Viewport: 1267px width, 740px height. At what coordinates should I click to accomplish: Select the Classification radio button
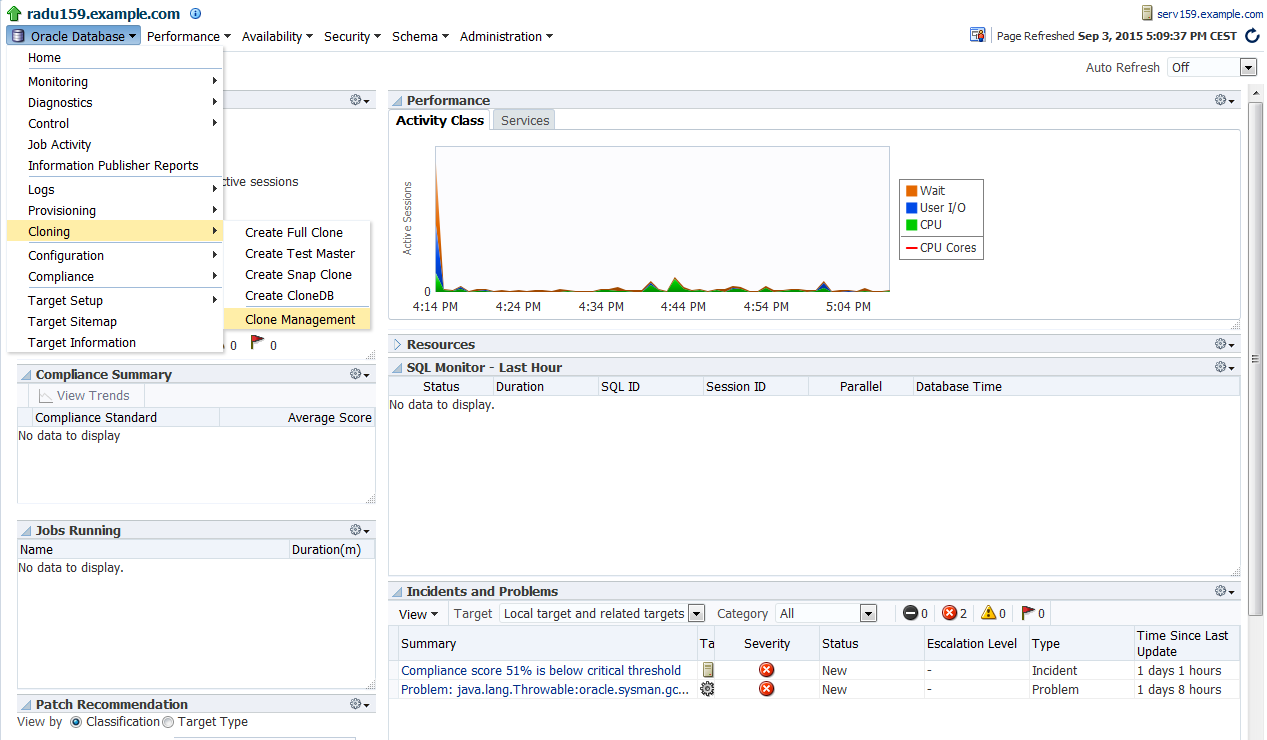pos(76,722)
